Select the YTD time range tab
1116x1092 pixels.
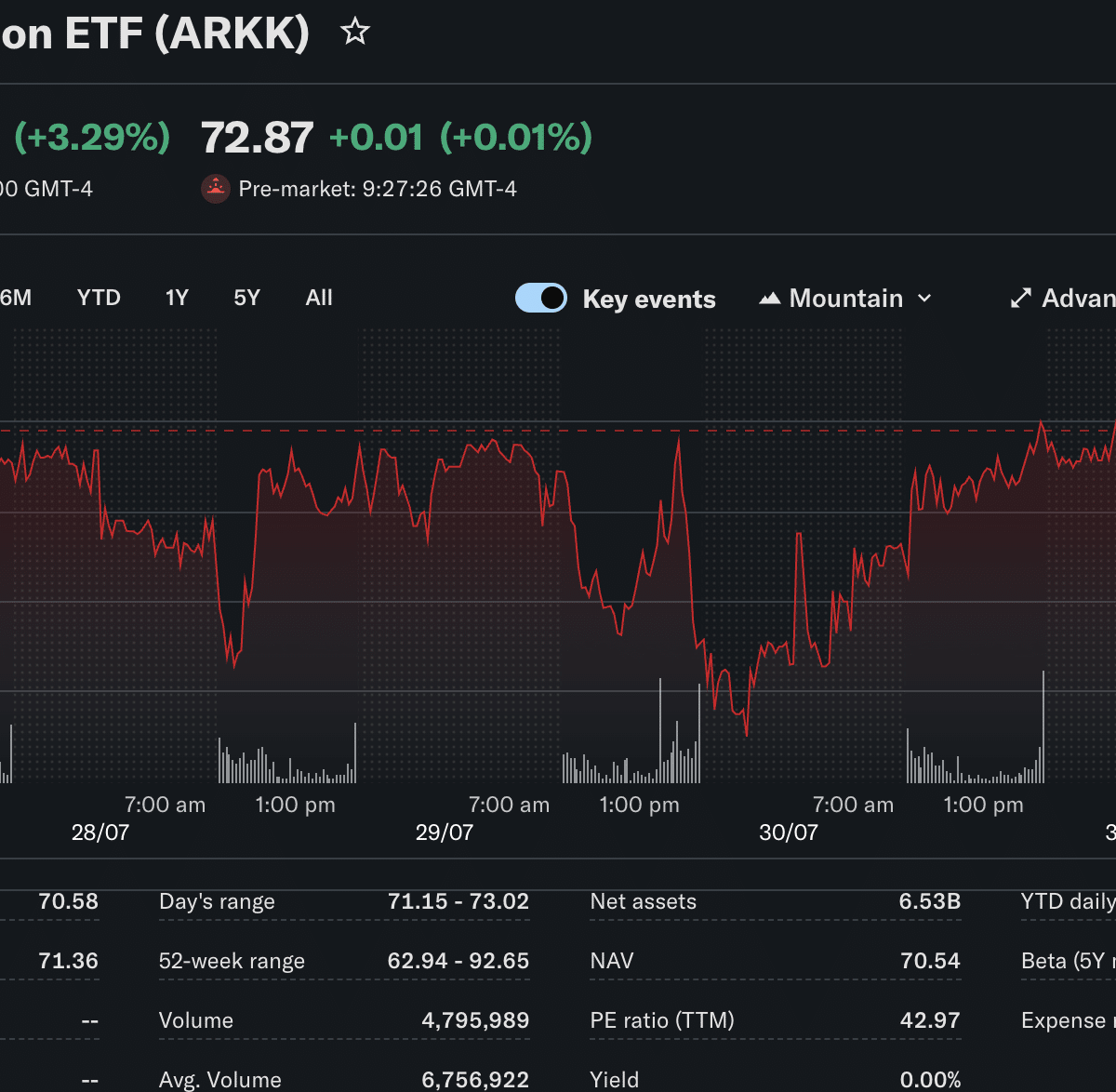tap(99, 298)
